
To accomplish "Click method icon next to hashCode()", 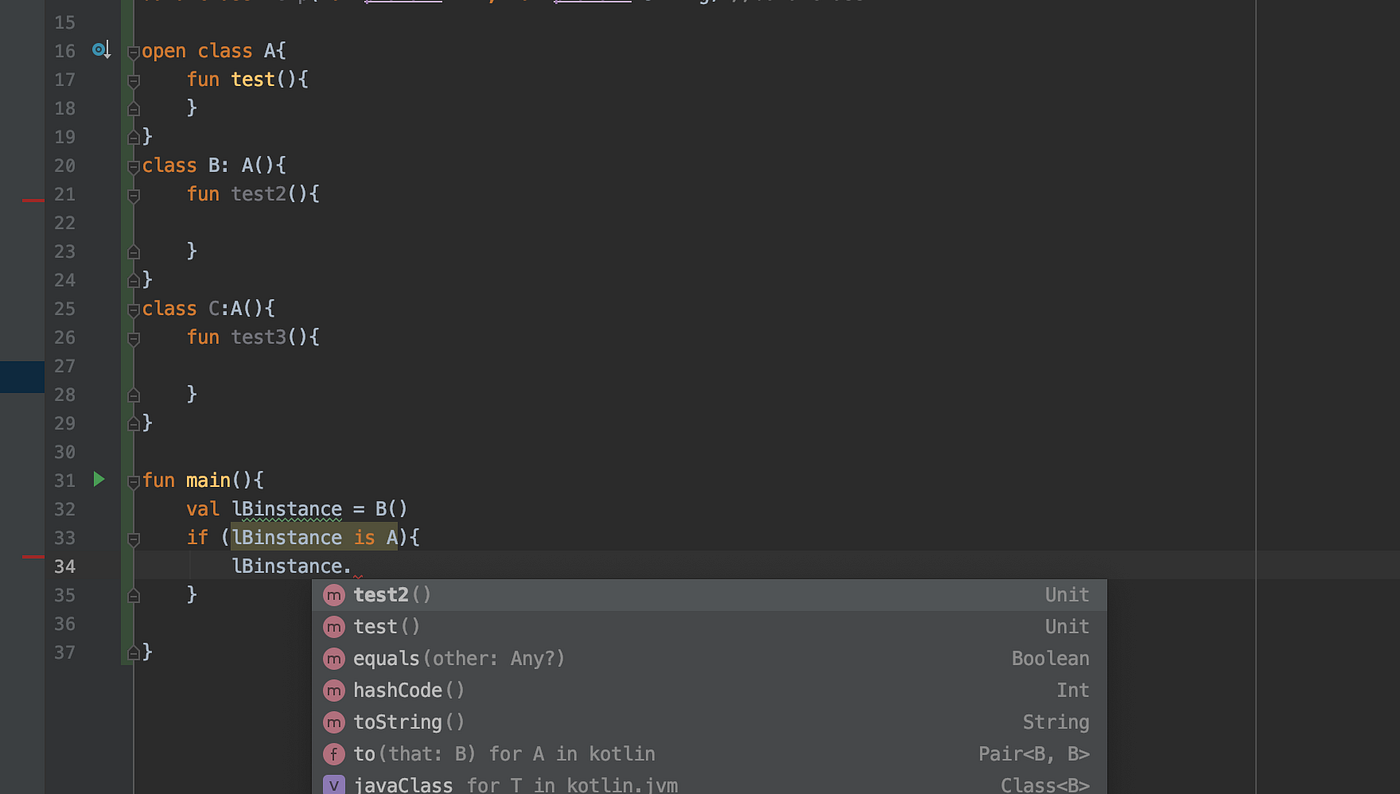I will coord(334,691).
